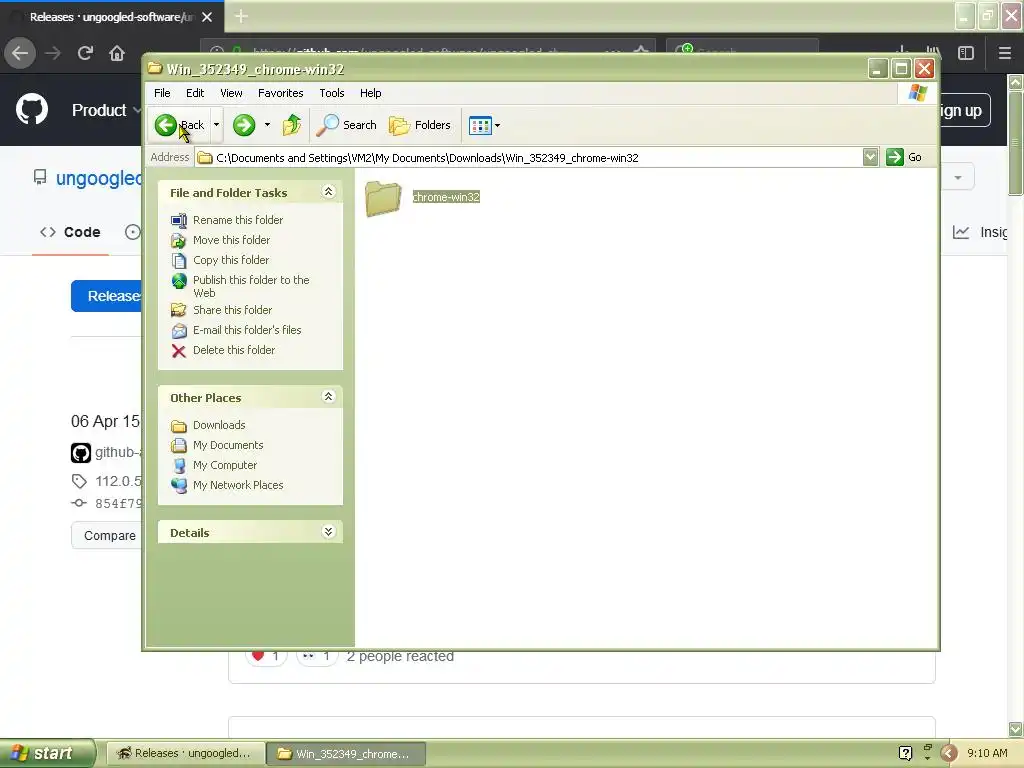1024x768 pixels.
Task: Click the green Back arrow in Explorer
Action: click(x=165, y=125)
